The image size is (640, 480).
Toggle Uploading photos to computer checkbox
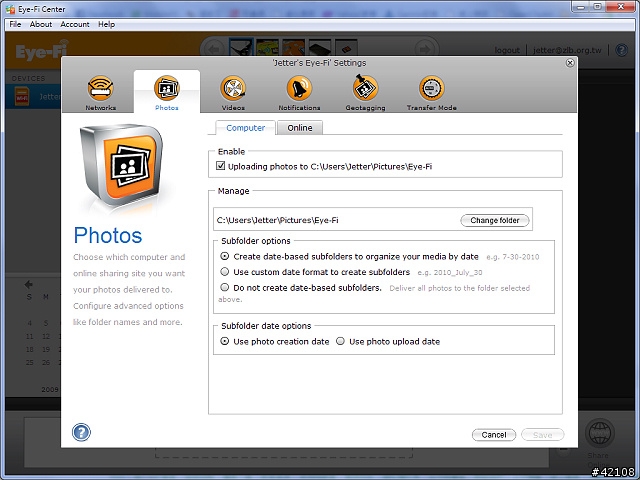(x=220, y=166)
